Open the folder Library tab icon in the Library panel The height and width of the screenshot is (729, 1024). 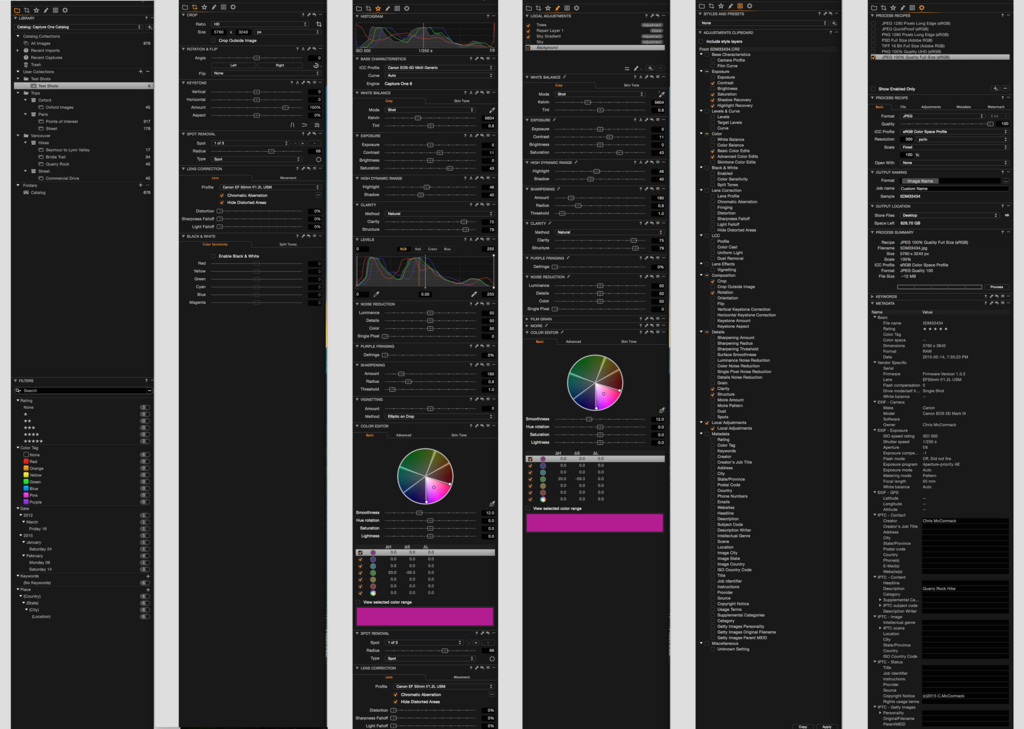(17, 10)
